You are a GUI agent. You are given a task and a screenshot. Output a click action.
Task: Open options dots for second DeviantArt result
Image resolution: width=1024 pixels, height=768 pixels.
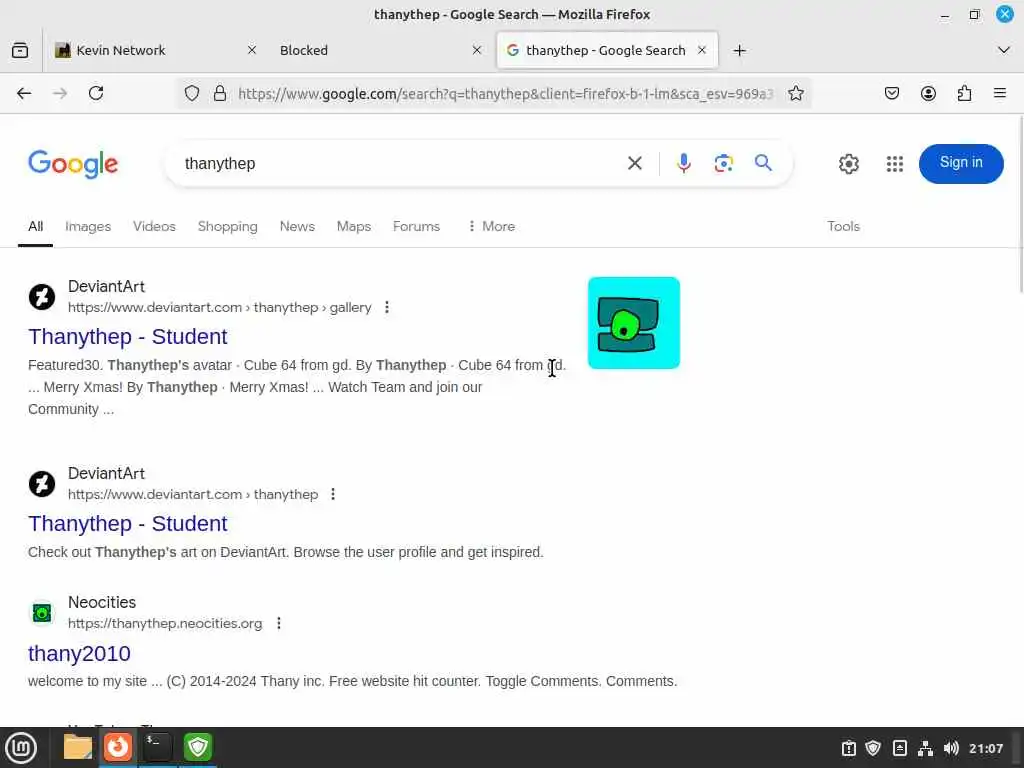(x=333, y=494)
